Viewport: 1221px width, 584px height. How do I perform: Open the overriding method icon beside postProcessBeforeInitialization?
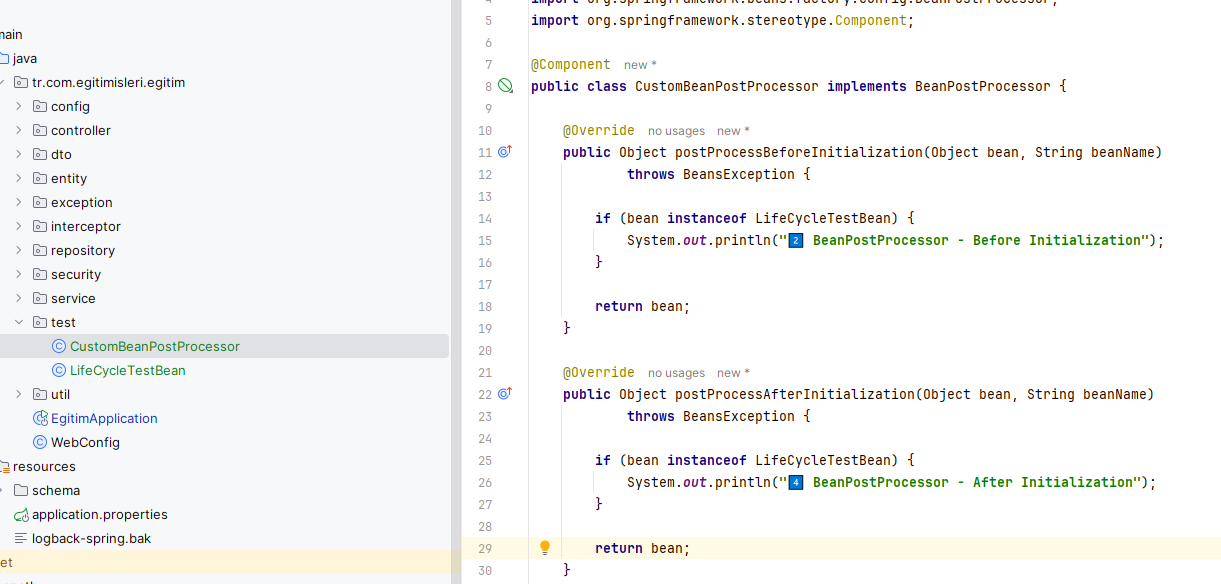[505, 151]
